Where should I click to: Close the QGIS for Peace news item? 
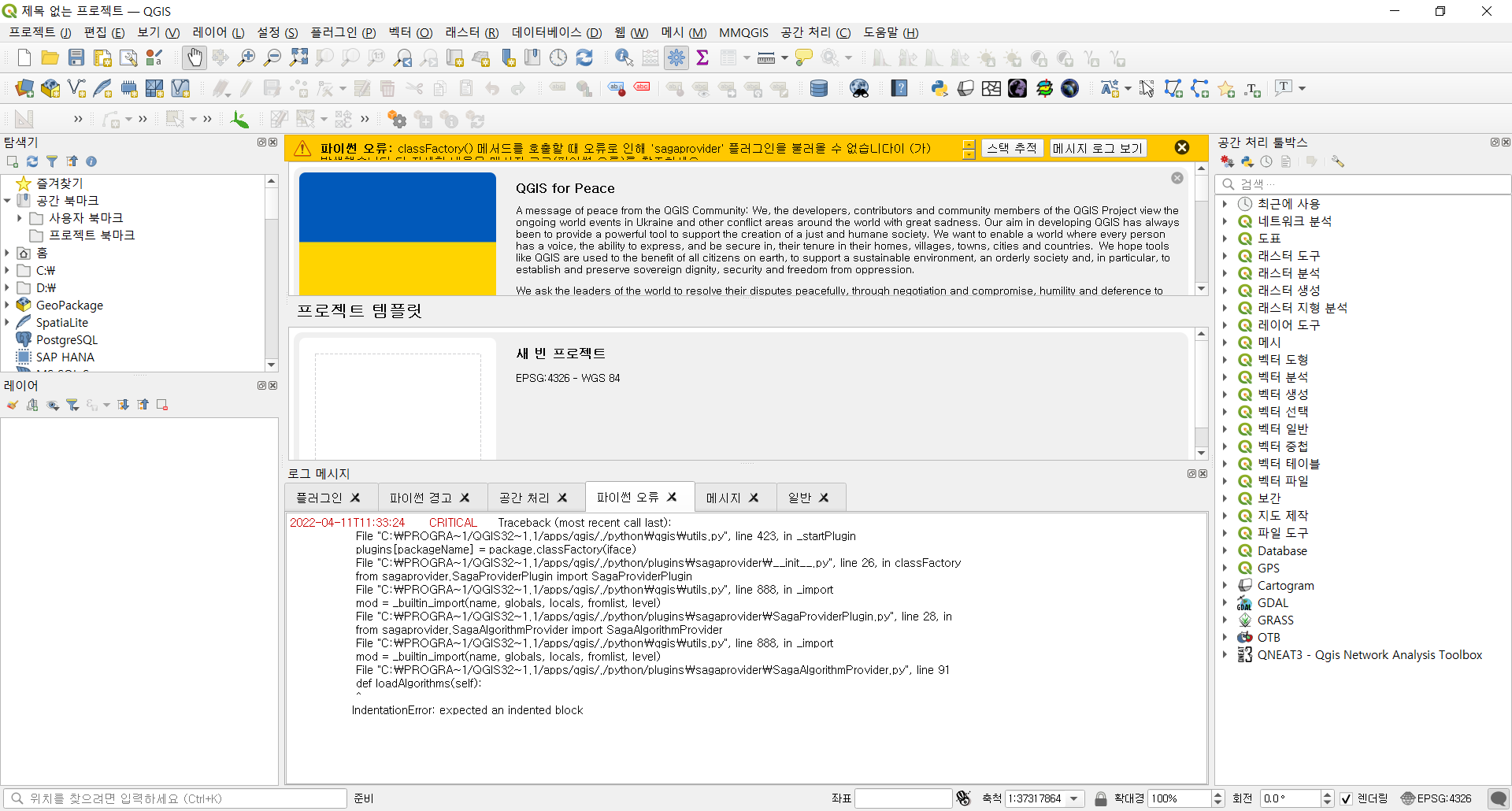[1177, 178]
